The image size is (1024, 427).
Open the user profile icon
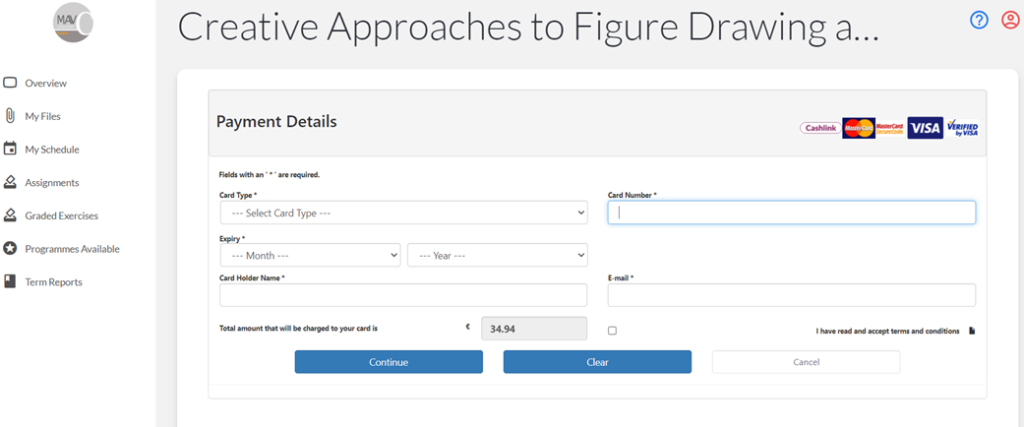point(1009,20)
